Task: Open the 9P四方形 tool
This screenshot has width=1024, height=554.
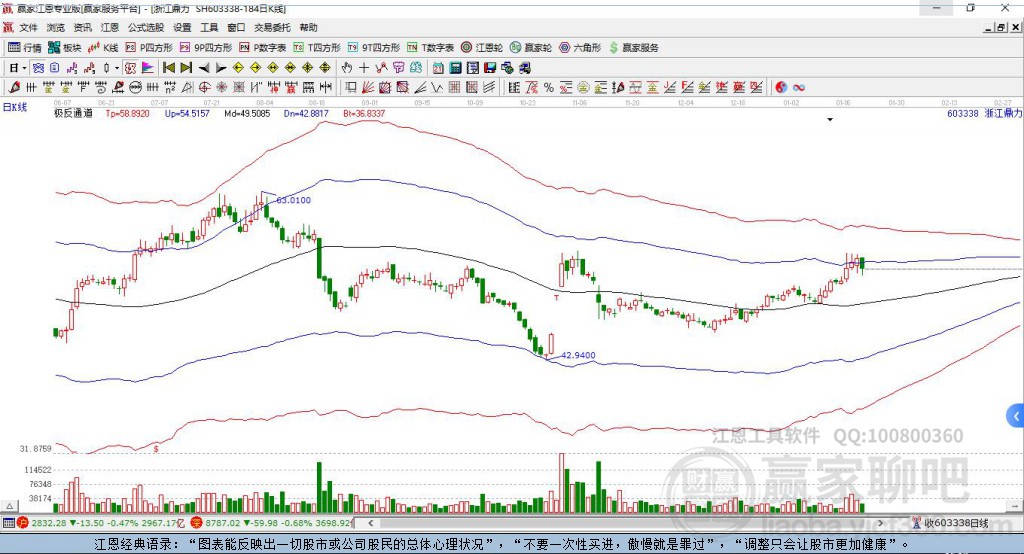Action: tap(206, 48)
